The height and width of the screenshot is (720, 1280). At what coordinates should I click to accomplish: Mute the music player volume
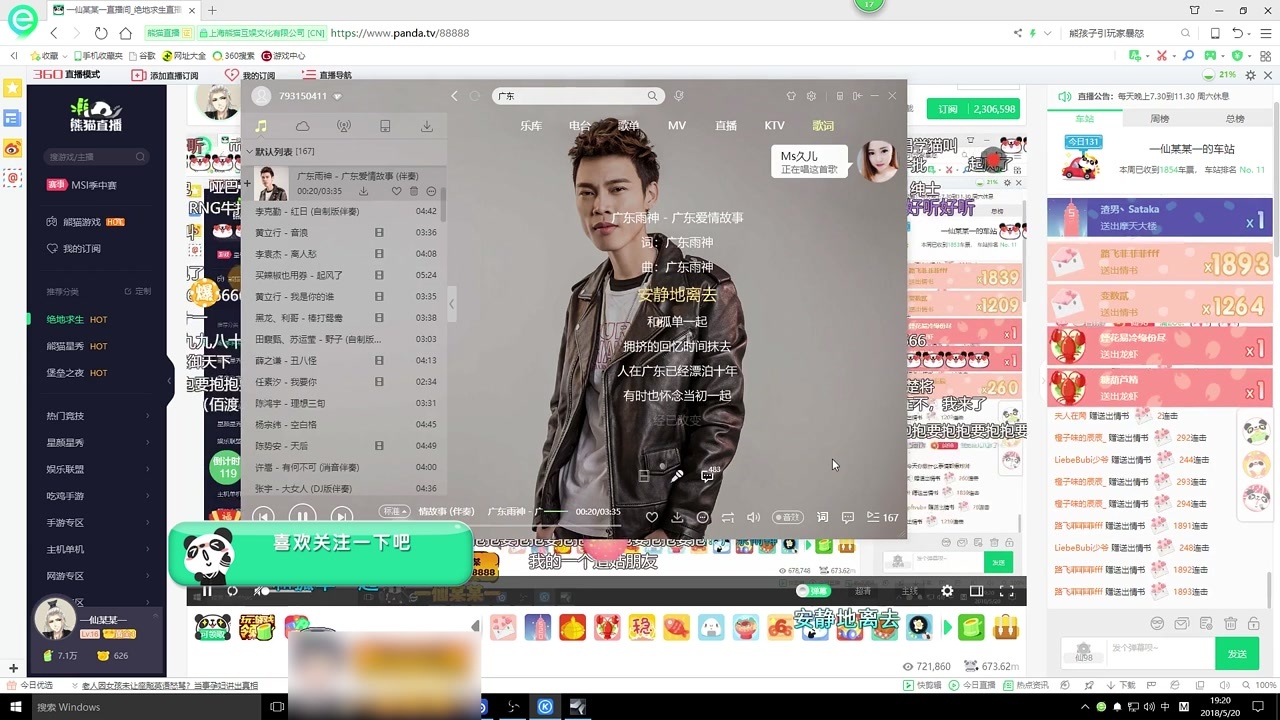753,517
